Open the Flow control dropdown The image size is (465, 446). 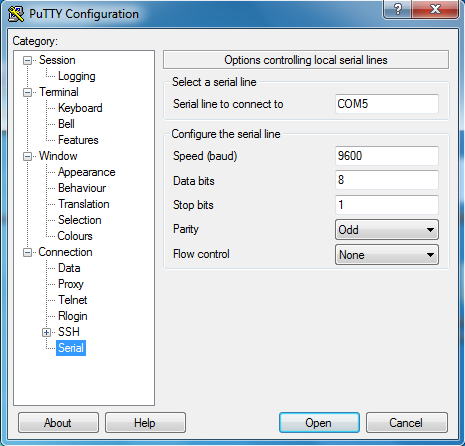point(387,255)
